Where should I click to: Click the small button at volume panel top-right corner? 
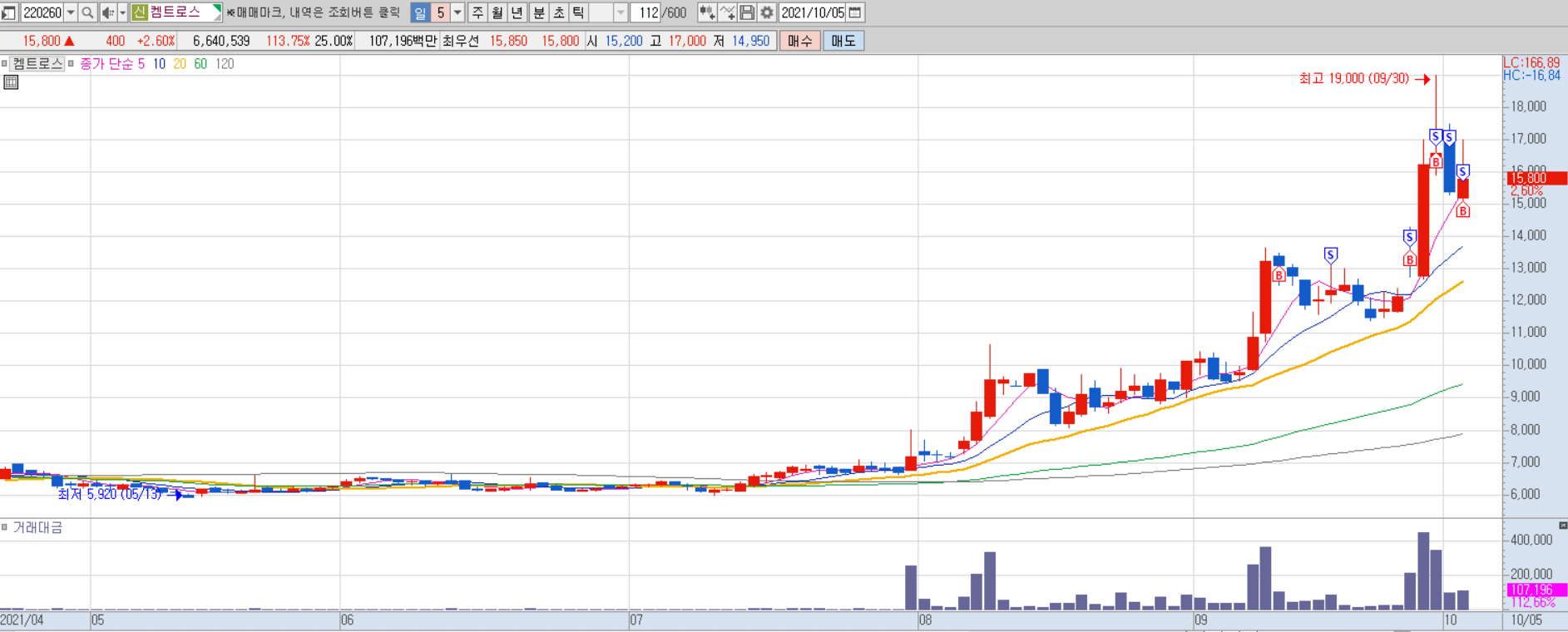(1563, 526)
